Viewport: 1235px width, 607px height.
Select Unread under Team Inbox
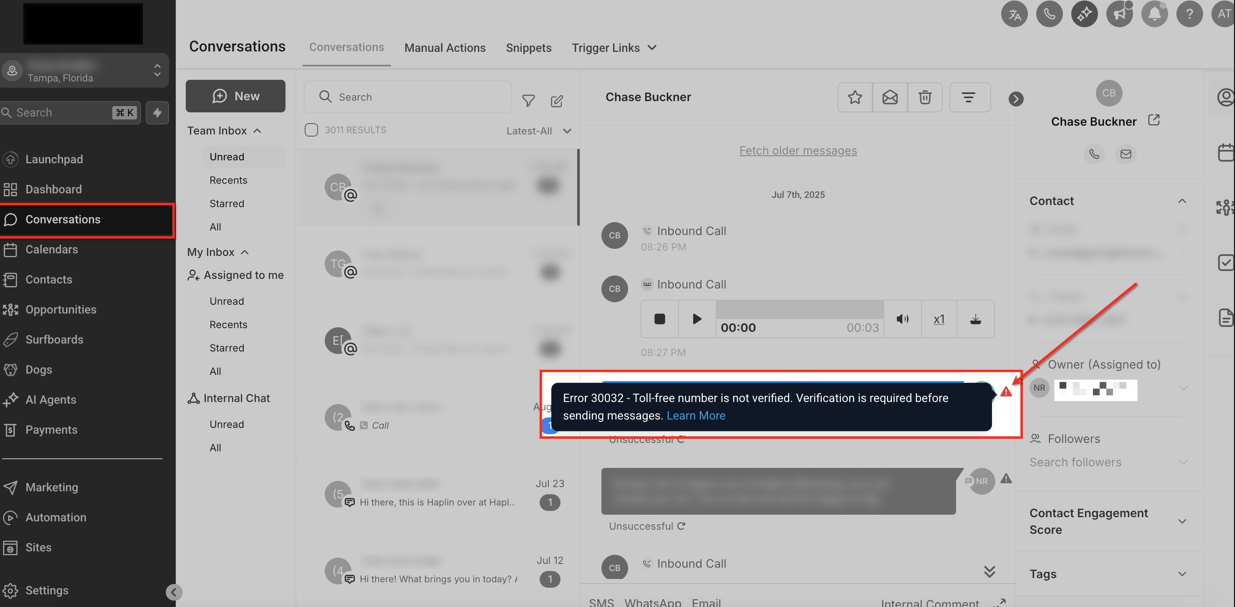(227, 157)
